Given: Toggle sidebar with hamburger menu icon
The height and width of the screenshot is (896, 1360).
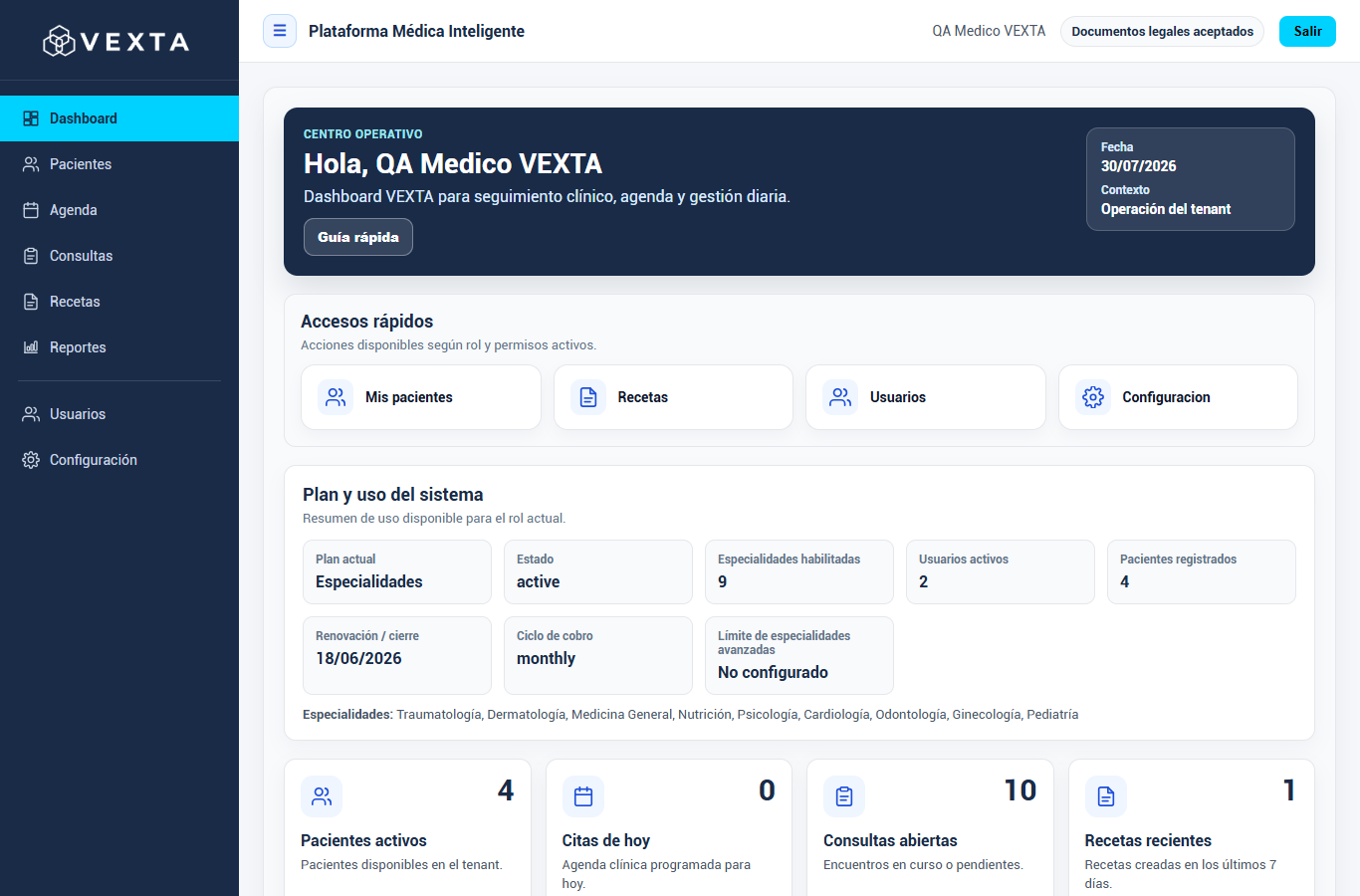Looking at the screenshot, I should (280, 31).
